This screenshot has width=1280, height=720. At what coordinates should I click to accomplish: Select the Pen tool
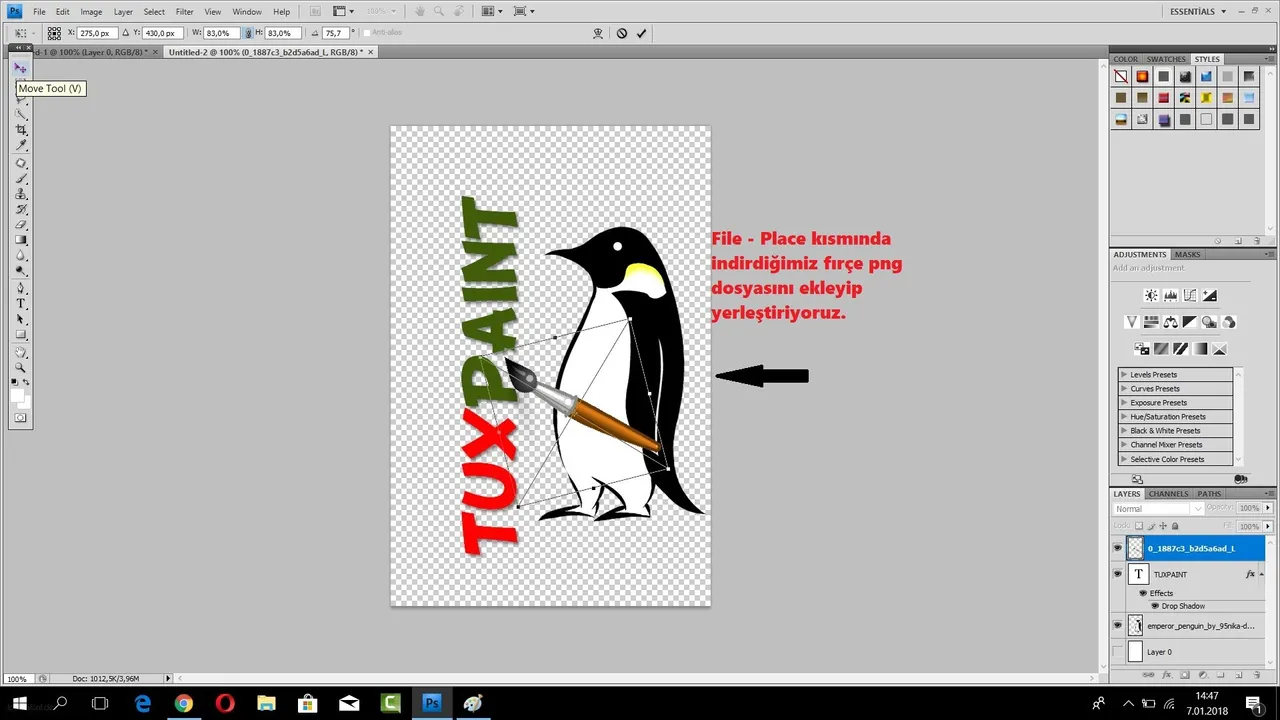tap(20, 289)
